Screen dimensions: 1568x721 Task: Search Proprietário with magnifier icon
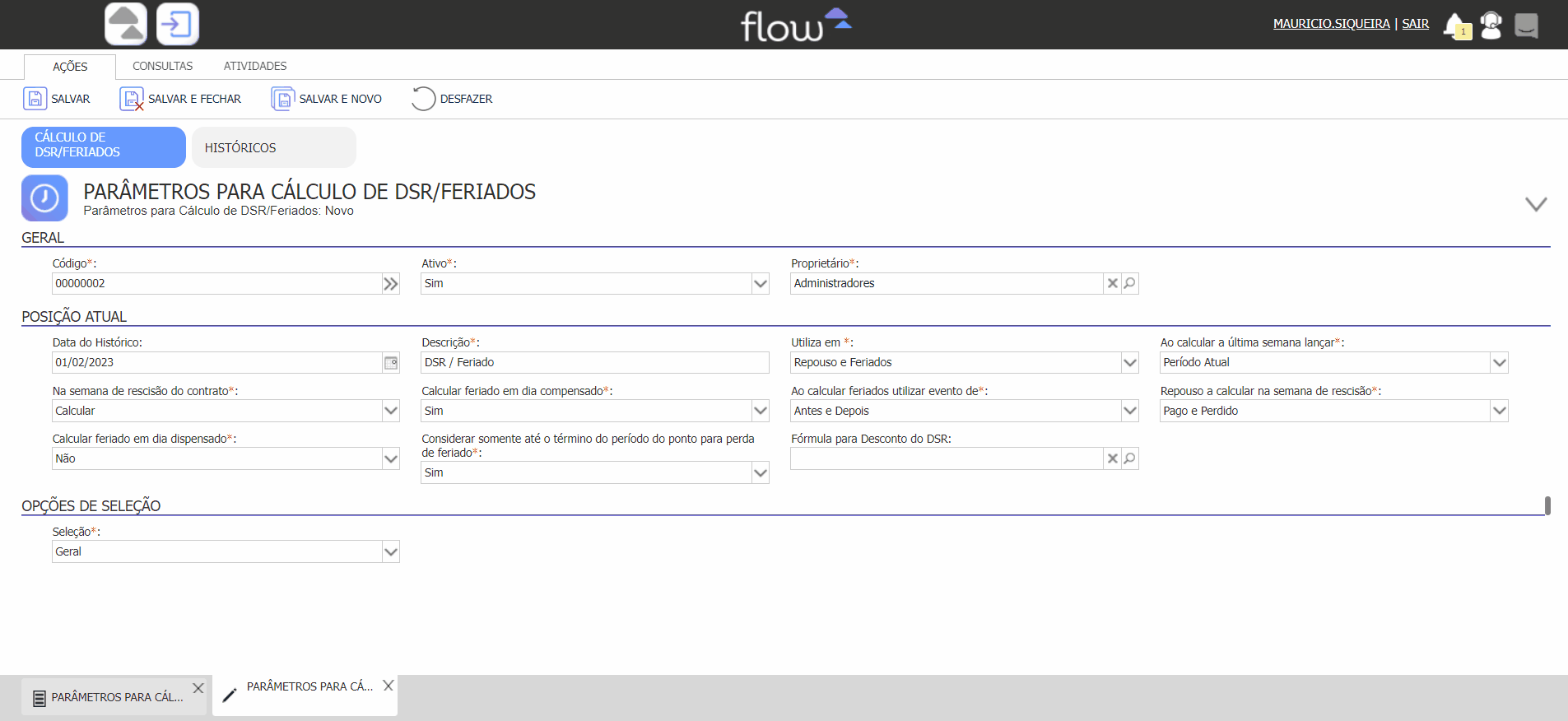1130,283
